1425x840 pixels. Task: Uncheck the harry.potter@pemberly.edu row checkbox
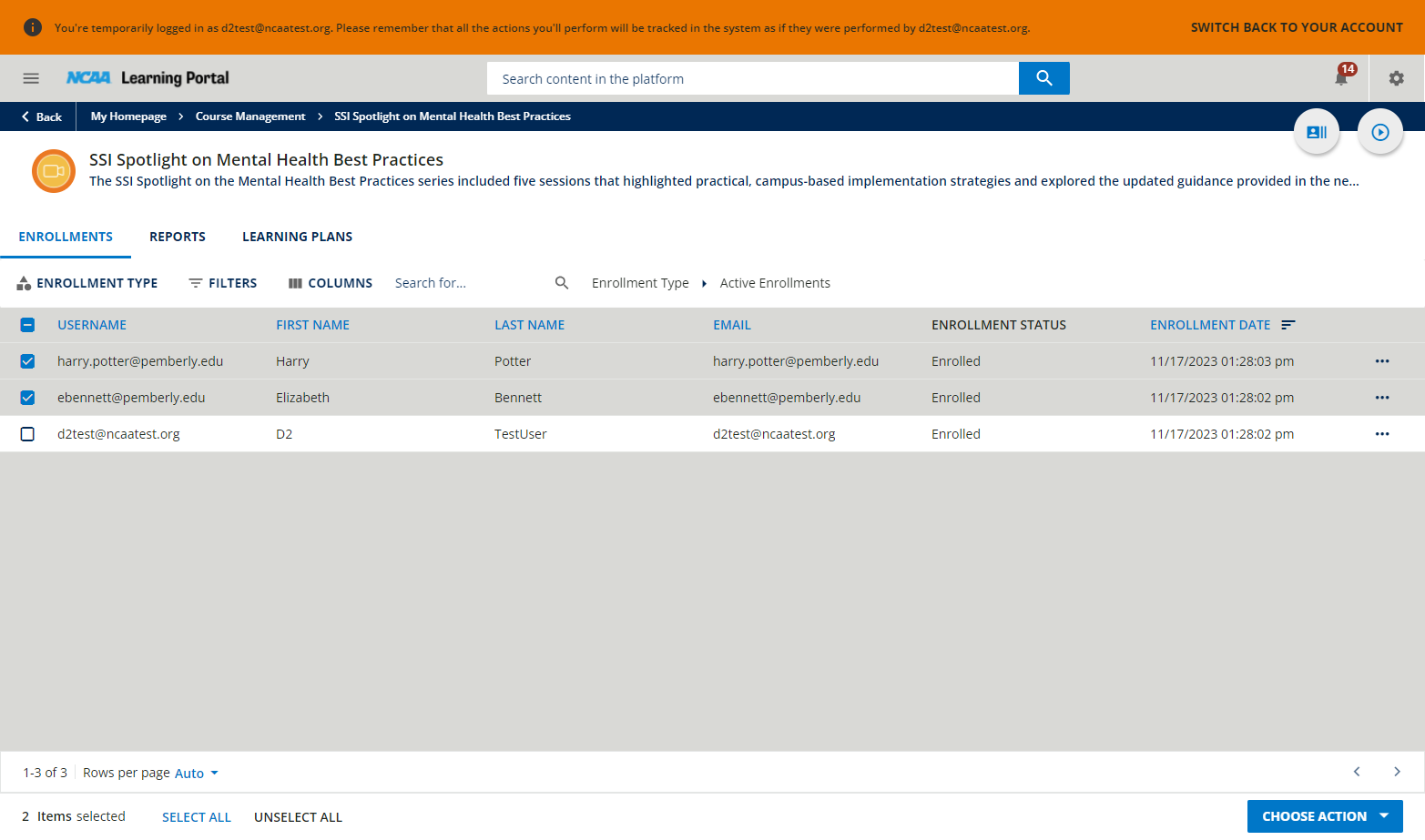[27, 361]
